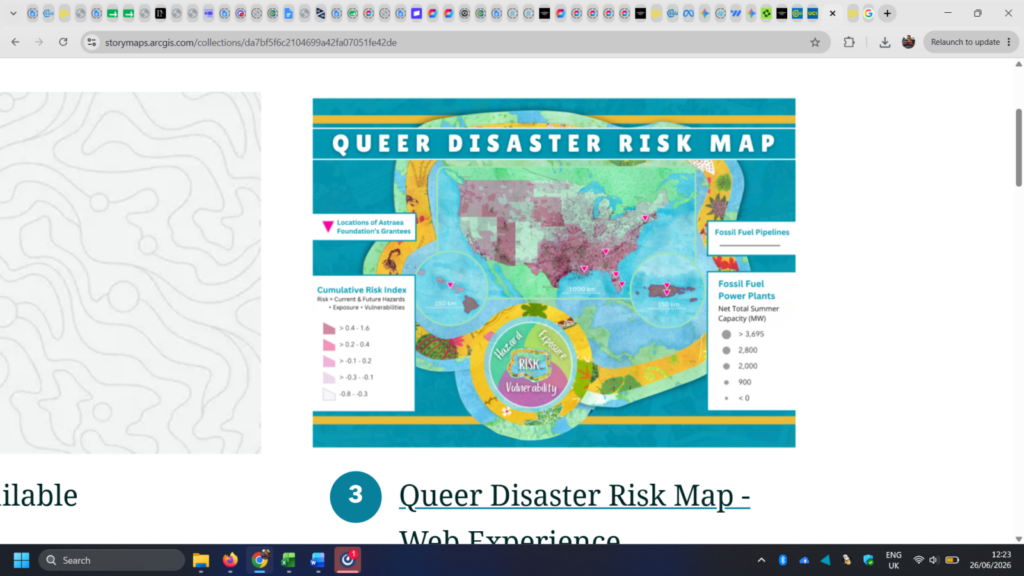Click 'Locations of Astraea Foundation's Grantees' label
The height and width of the screenshot is (576, 1024).
point(374,227)
